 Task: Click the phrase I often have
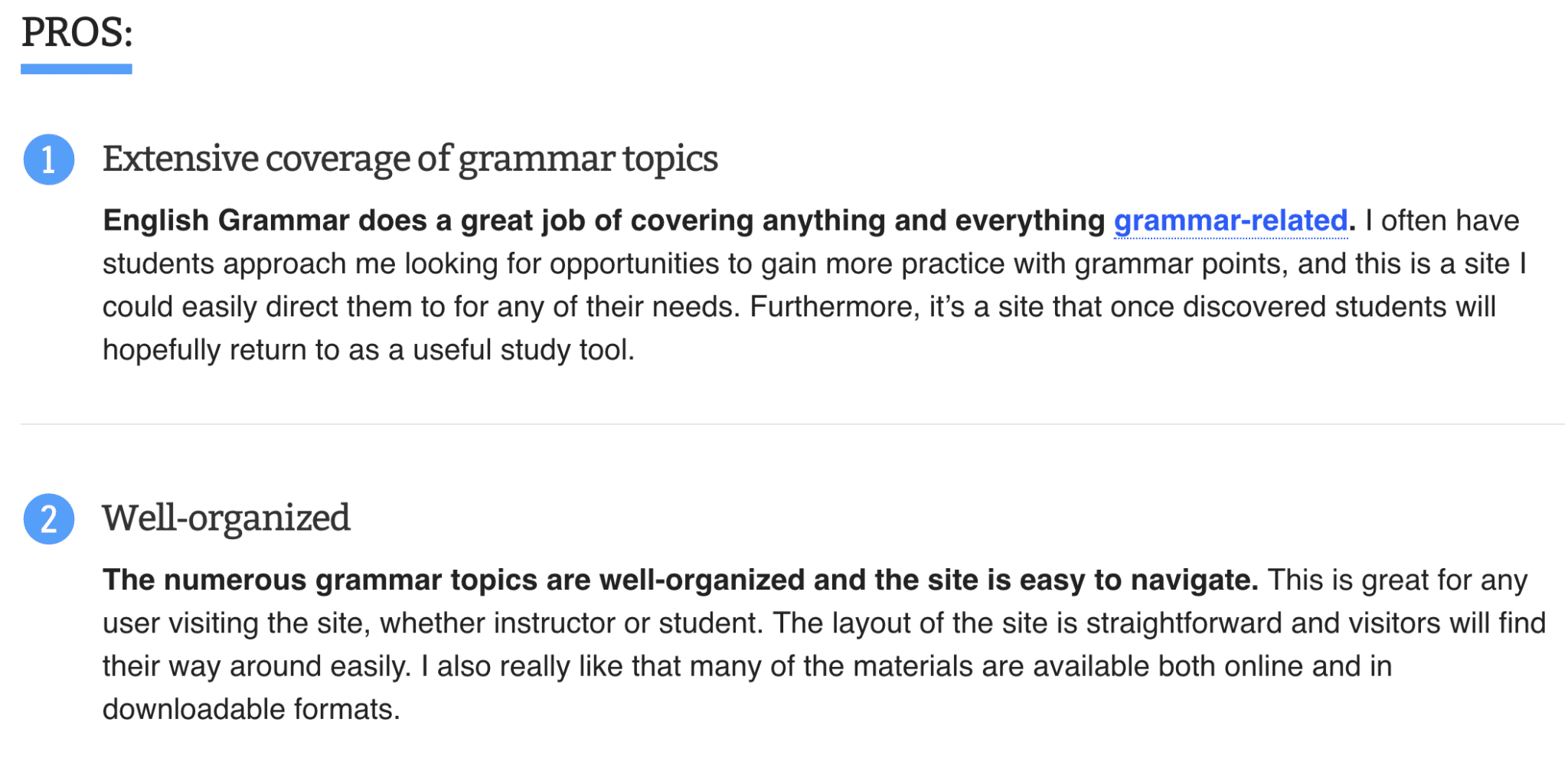pyautogui.click(x=1442, y=221)
